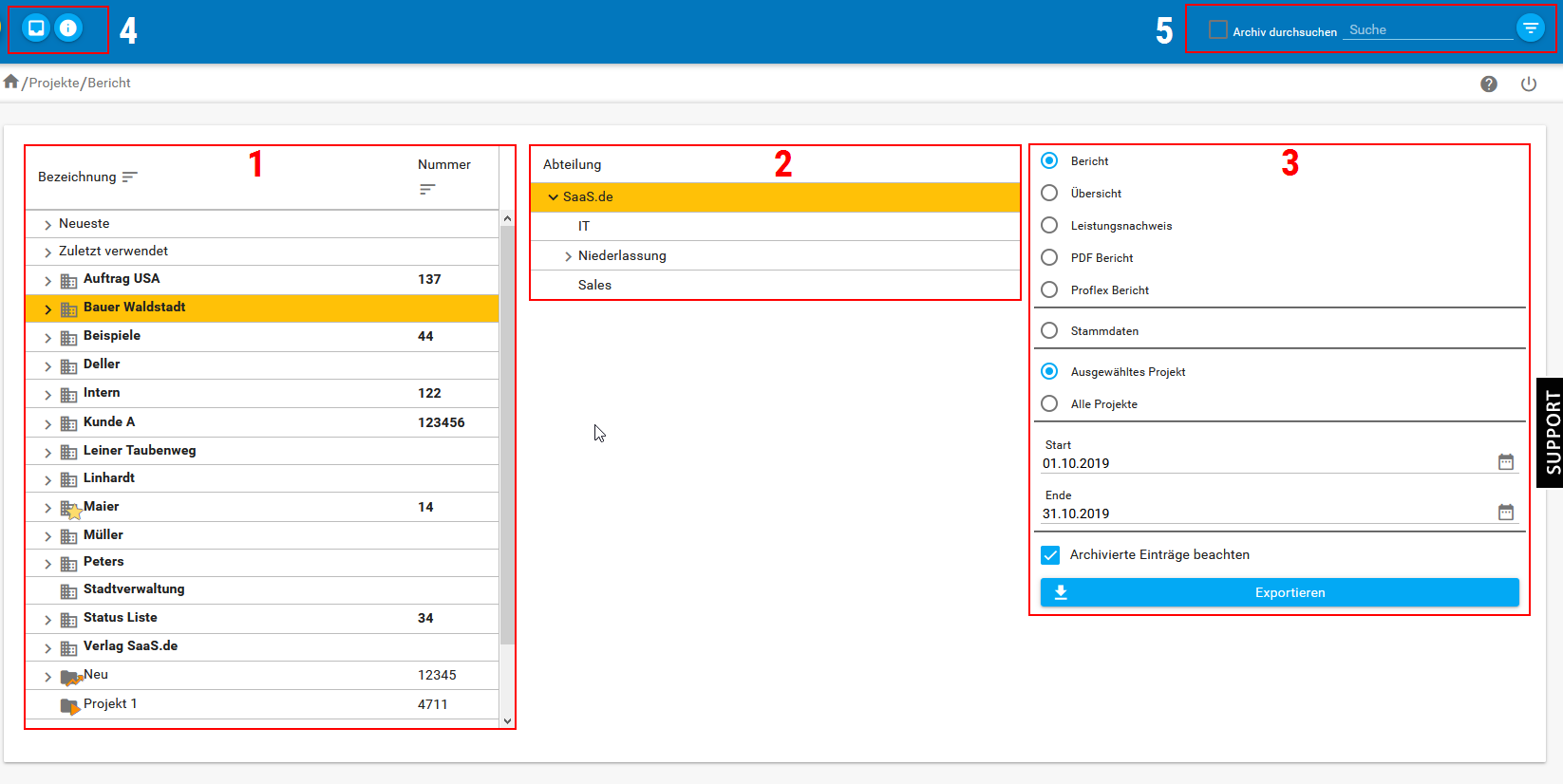Uncheck Archivierte Einträge beachten
This screenshot has width=1563, height=784.
tap(1050, 555)
